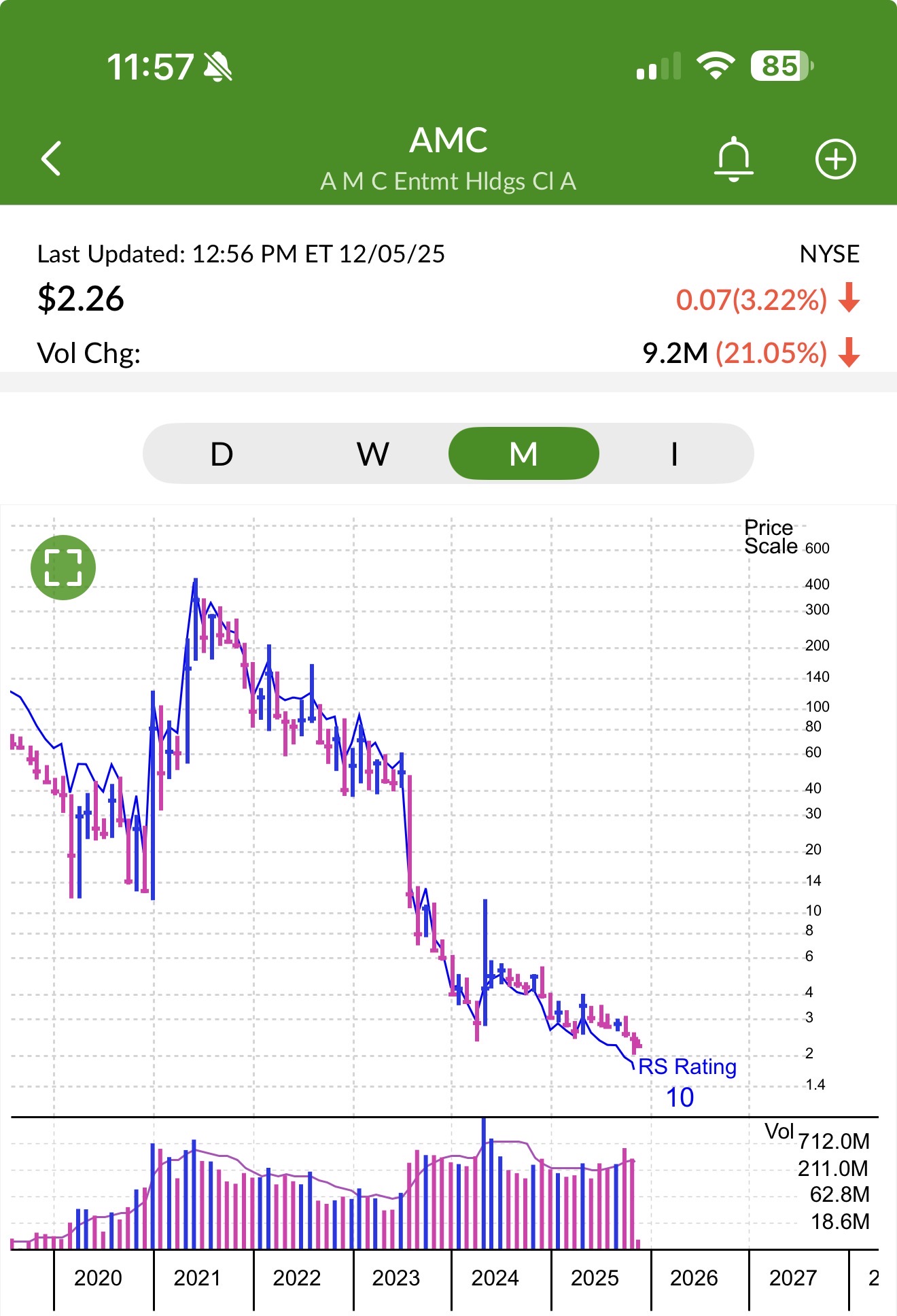Switch chart to Daily (D) interval
The height and width of the screenshot is (1316, 897).
click(x=222, y=453)
